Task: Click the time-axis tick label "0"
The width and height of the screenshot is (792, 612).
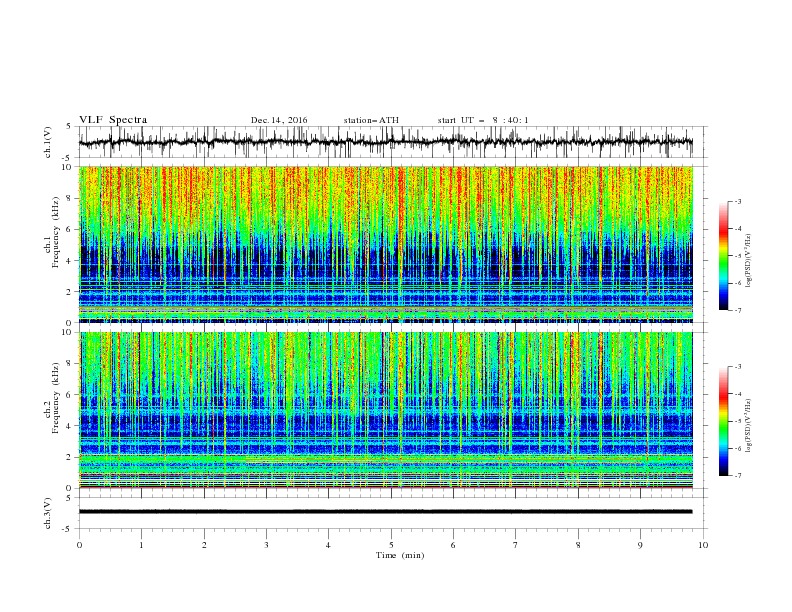Action: [x=79, y=545]
